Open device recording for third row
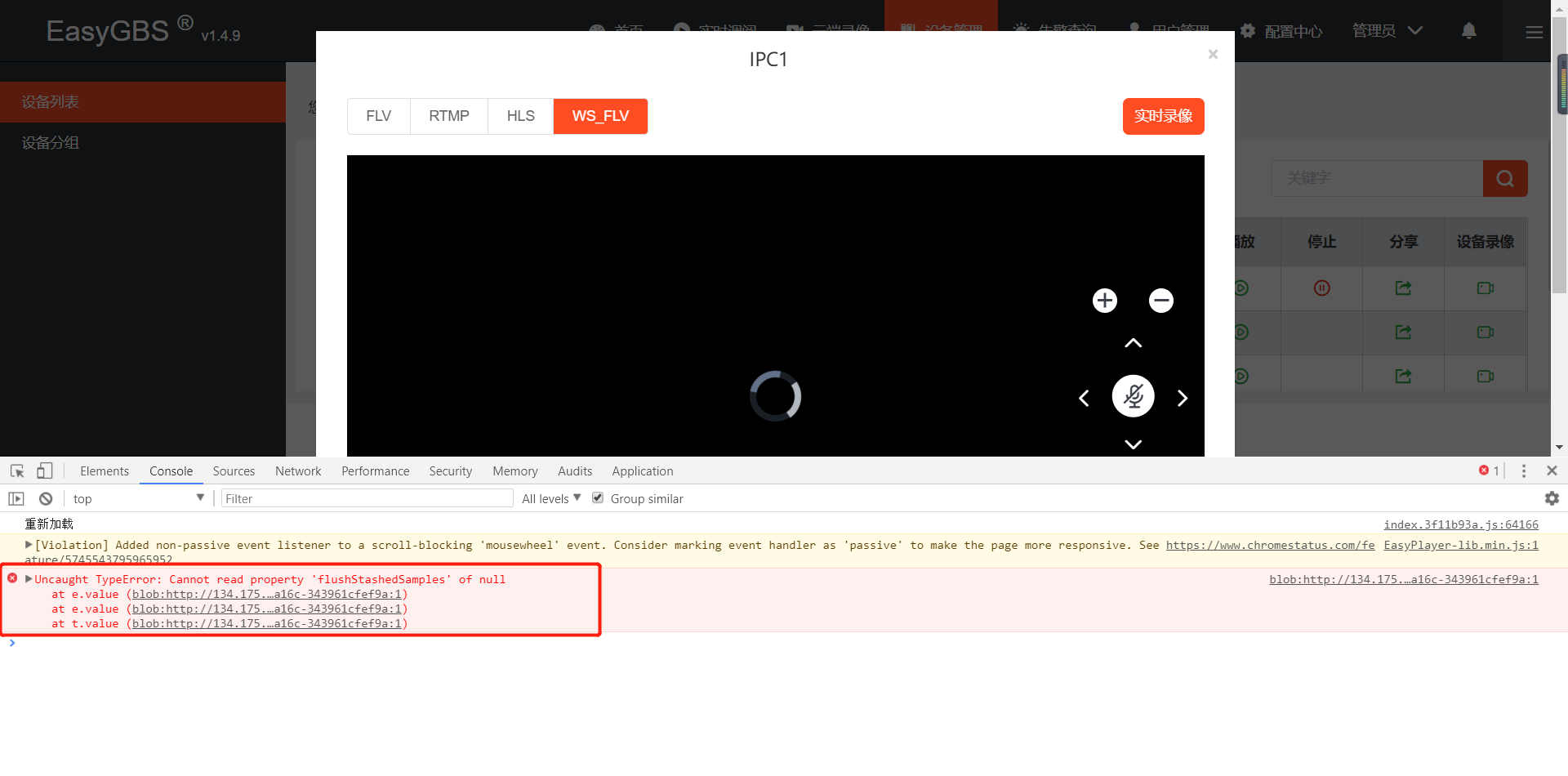This screenshot has height=776, width=1568. (1486, 376)
